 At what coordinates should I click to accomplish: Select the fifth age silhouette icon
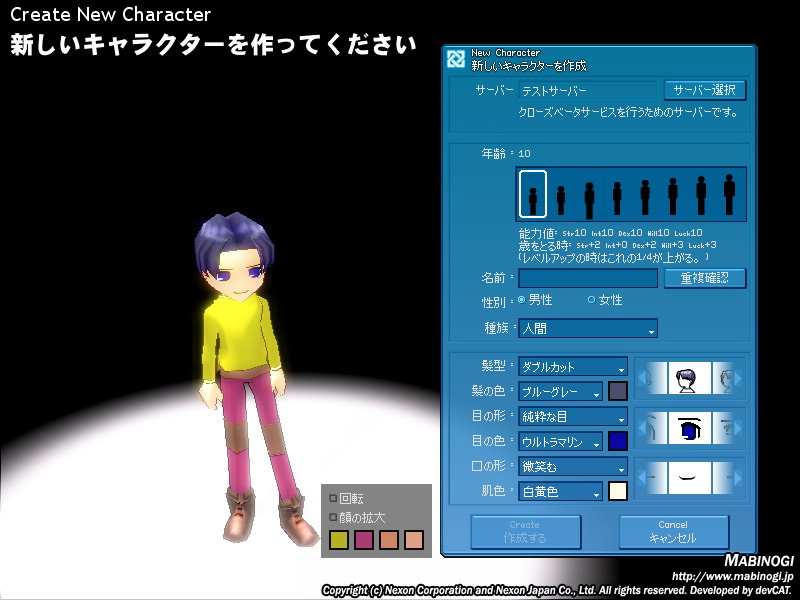click(x=645, y=197)
